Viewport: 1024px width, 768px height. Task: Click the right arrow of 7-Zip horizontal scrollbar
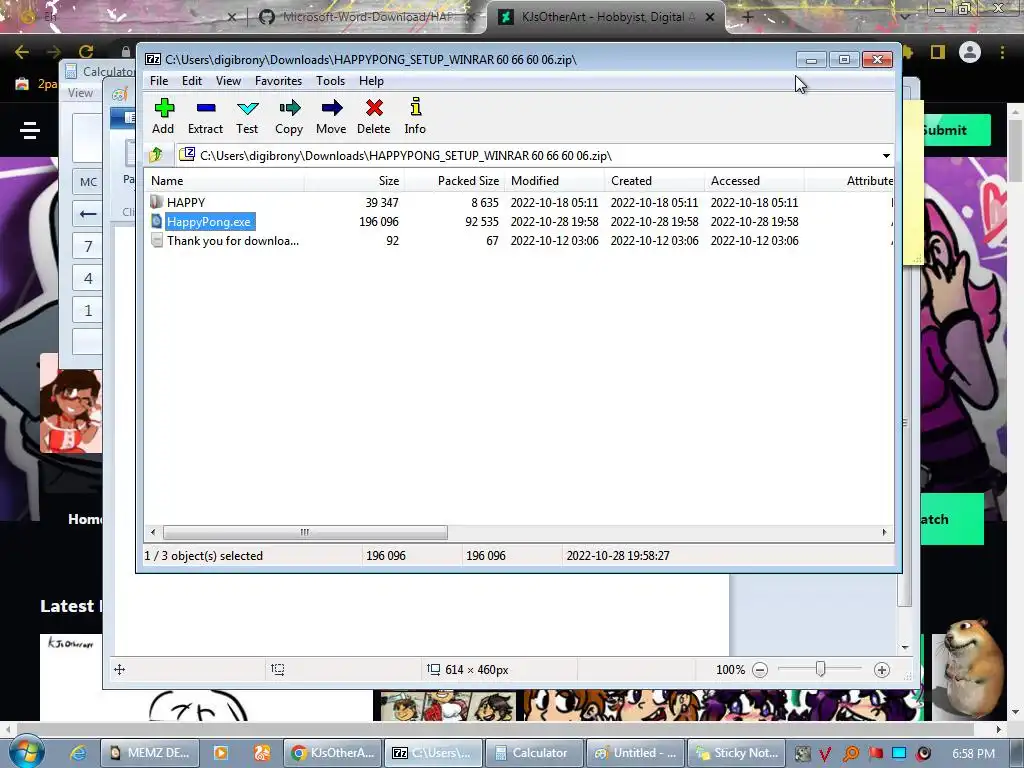tap(884, 532)
